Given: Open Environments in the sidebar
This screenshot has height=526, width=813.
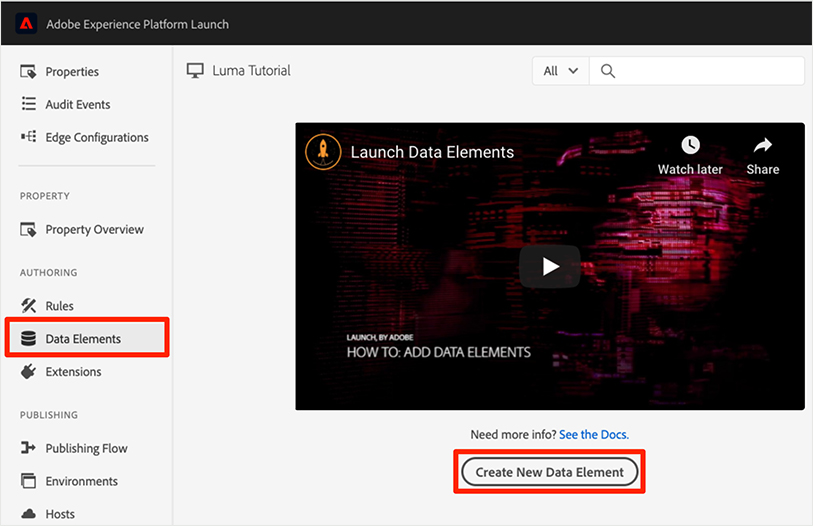Looking at the screenshot, I should coord(81,481).
